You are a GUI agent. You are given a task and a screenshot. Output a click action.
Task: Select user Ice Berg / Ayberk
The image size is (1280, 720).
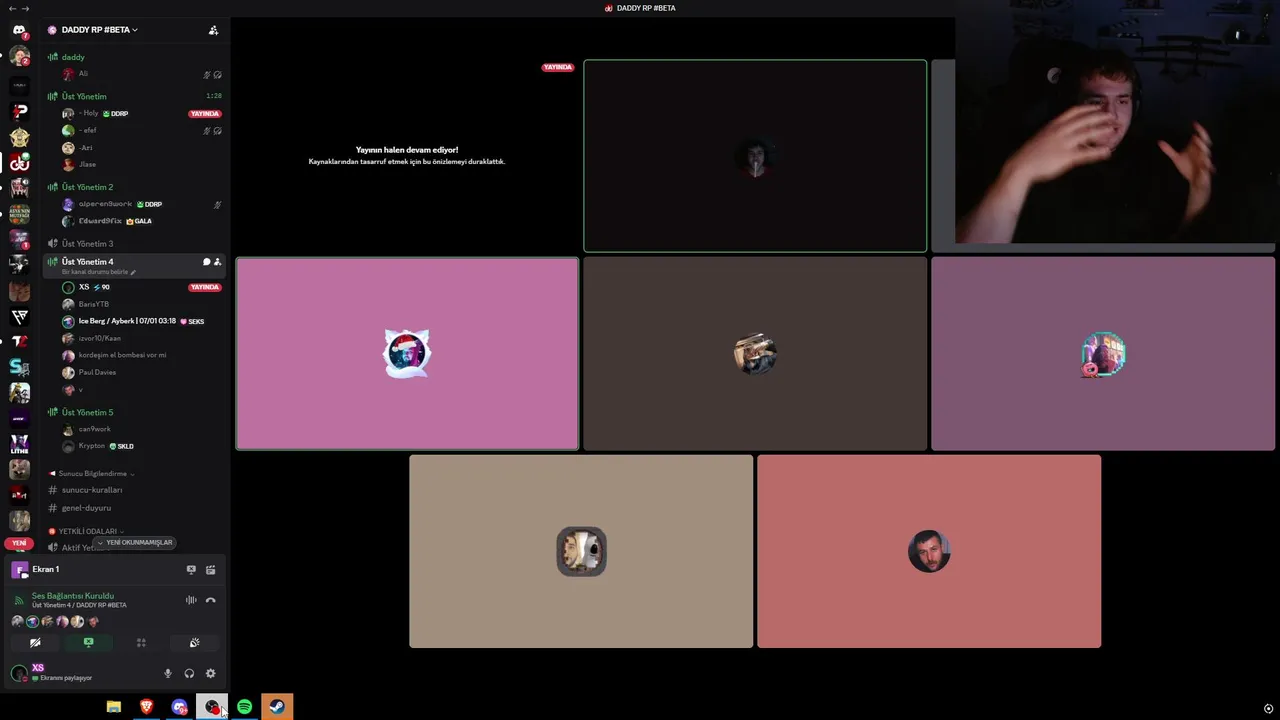[127, 321]
